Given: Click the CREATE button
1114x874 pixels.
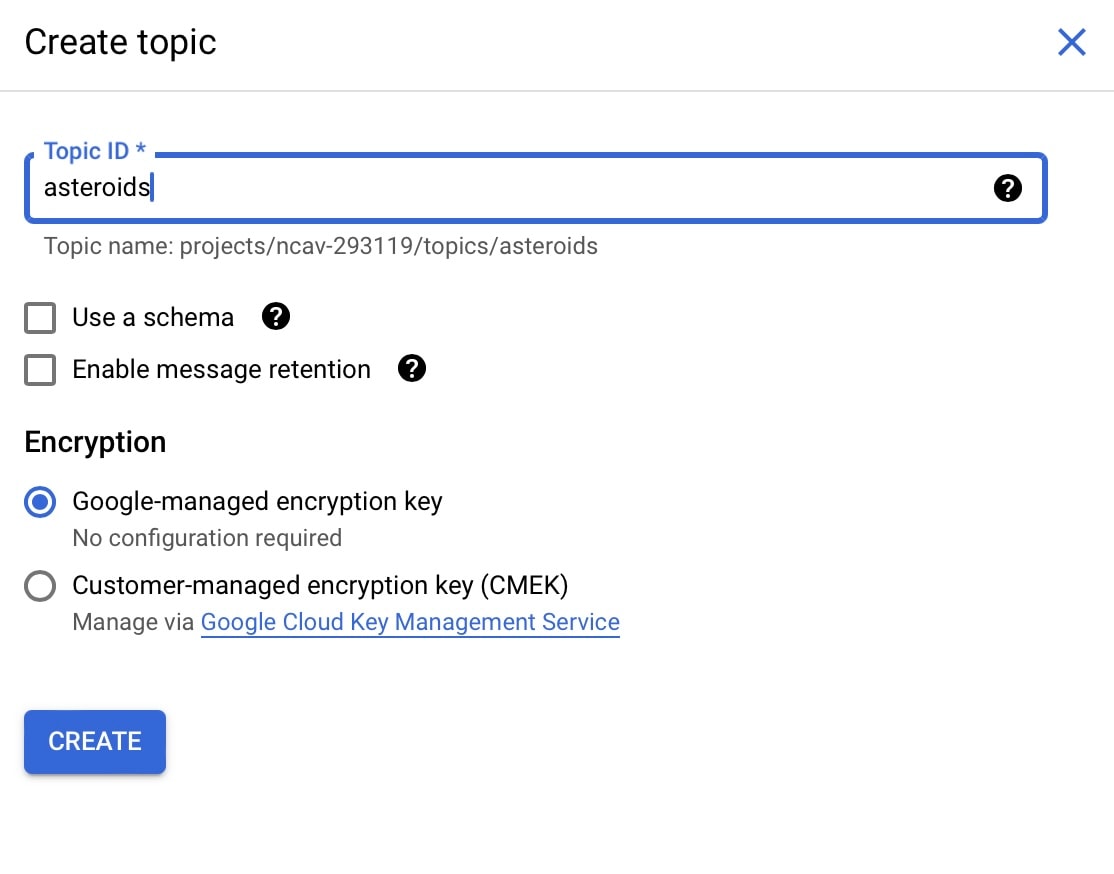Looking at the screenshot, I should [x=94, y=741].
